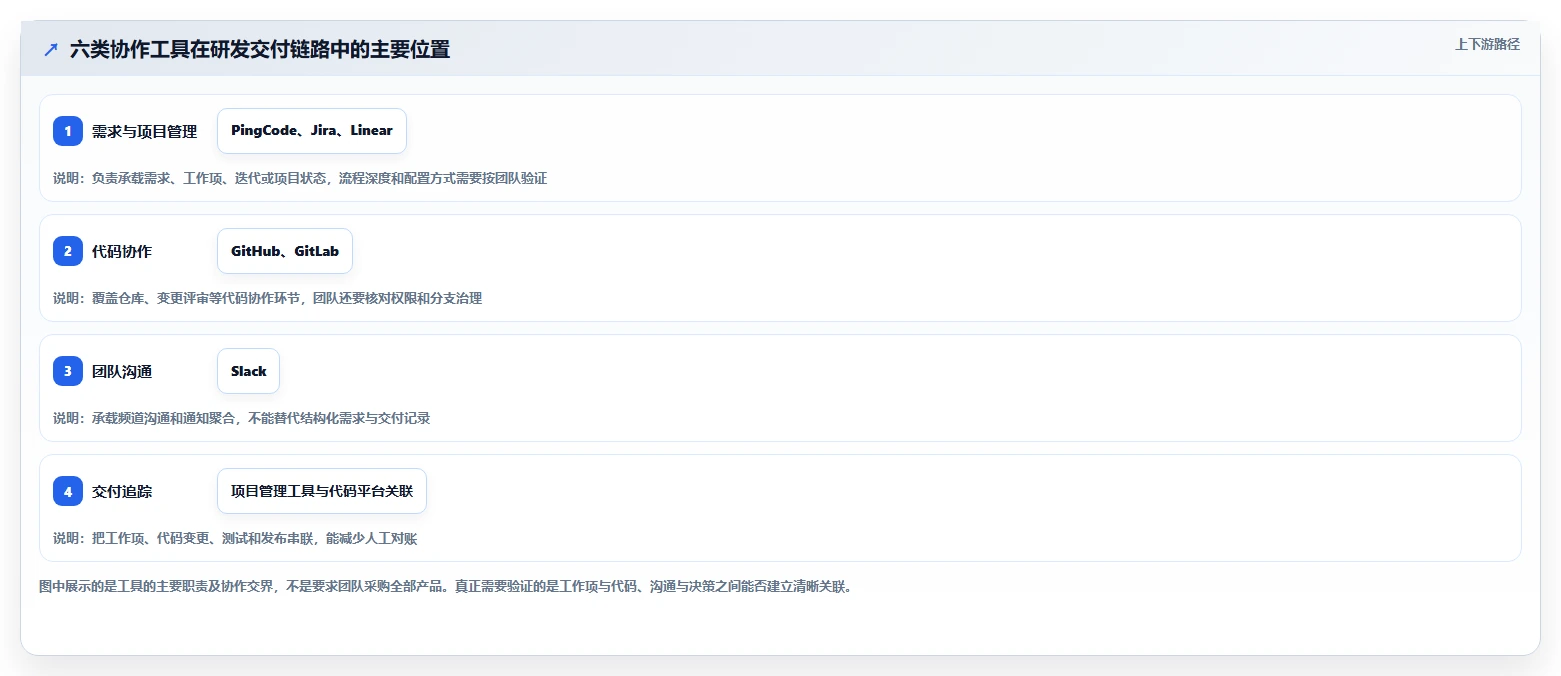Select the GitHub、GitLab chip
Image resolution: width=1561 pixels, height=676 pixels.
[285, 251]
